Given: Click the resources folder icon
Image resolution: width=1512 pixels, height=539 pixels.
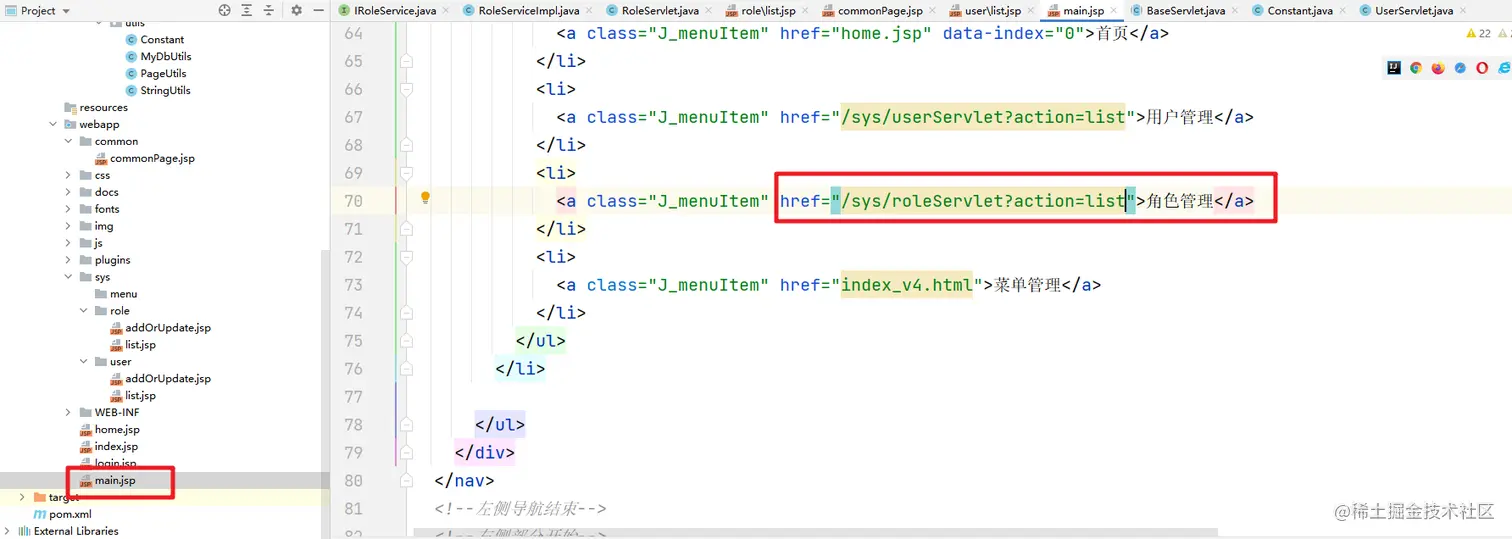Looking at the screenshot, I should 70,107.
